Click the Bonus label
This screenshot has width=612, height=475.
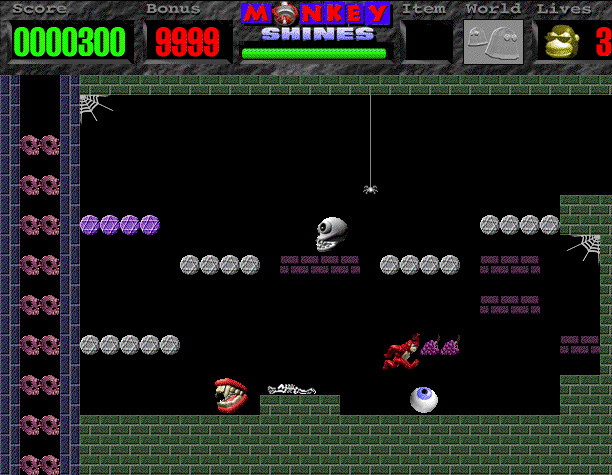pyautogui.click(x=173, y=9)
